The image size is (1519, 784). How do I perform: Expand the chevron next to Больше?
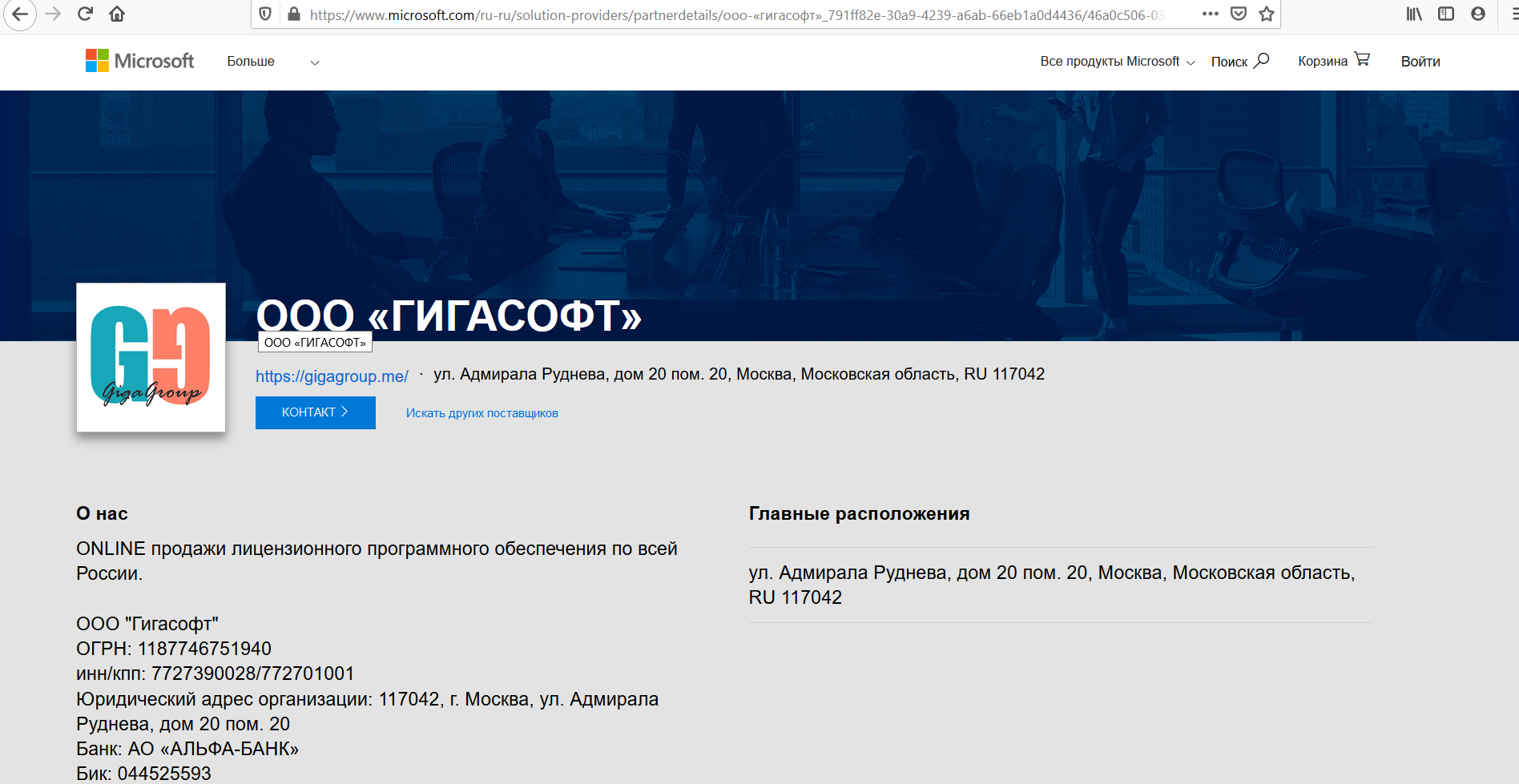[x=315, y=62]
